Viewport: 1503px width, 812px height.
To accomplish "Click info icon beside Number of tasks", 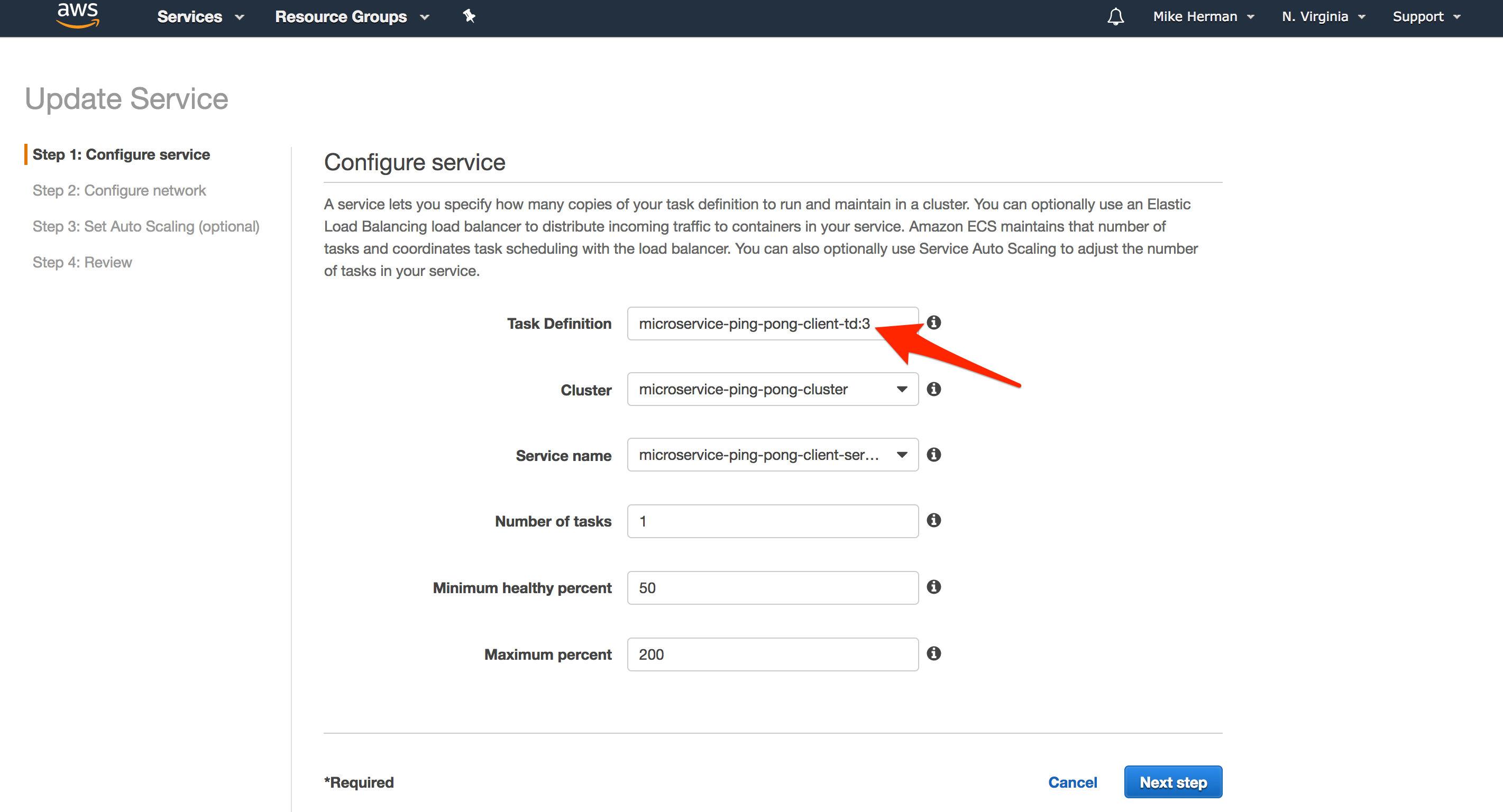I will click(x=933, y=520).
